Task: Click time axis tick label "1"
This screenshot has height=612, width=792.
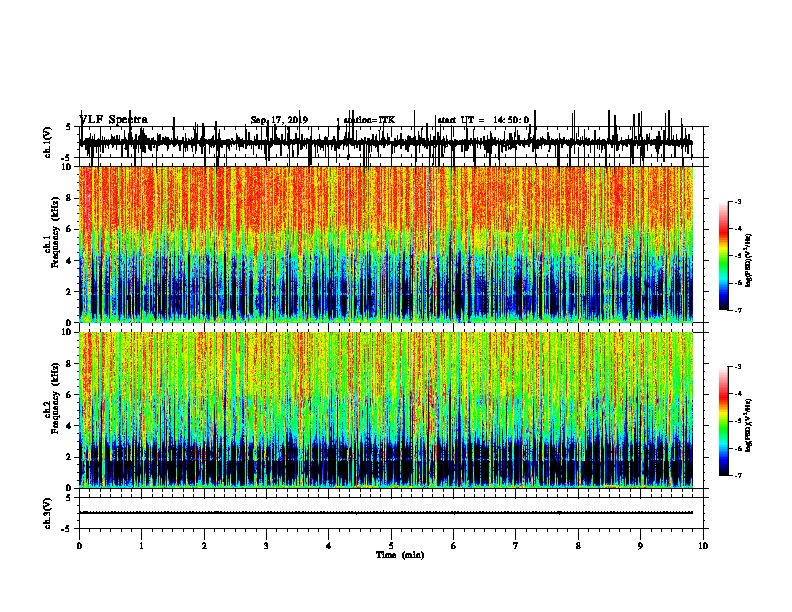Action: click(x=142, y=546)
